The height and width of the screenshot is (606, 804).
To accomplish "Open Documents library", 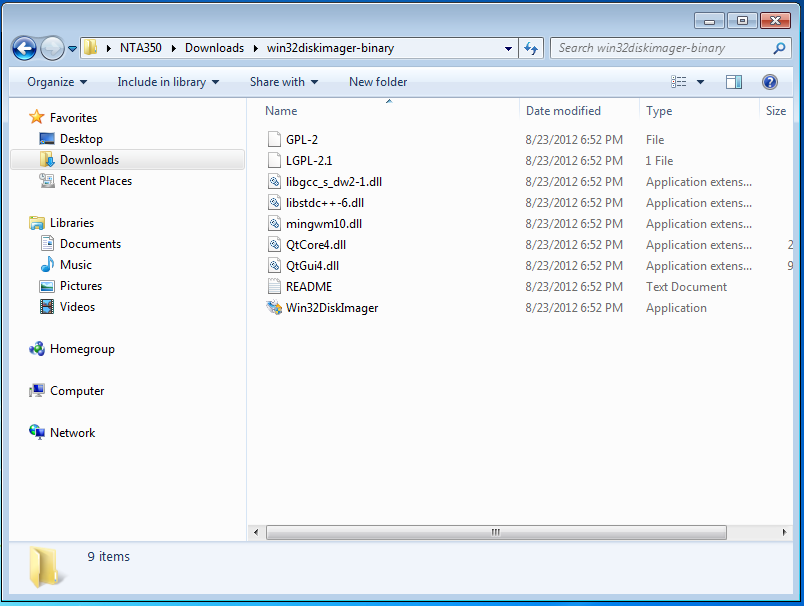I will (90, 244).
